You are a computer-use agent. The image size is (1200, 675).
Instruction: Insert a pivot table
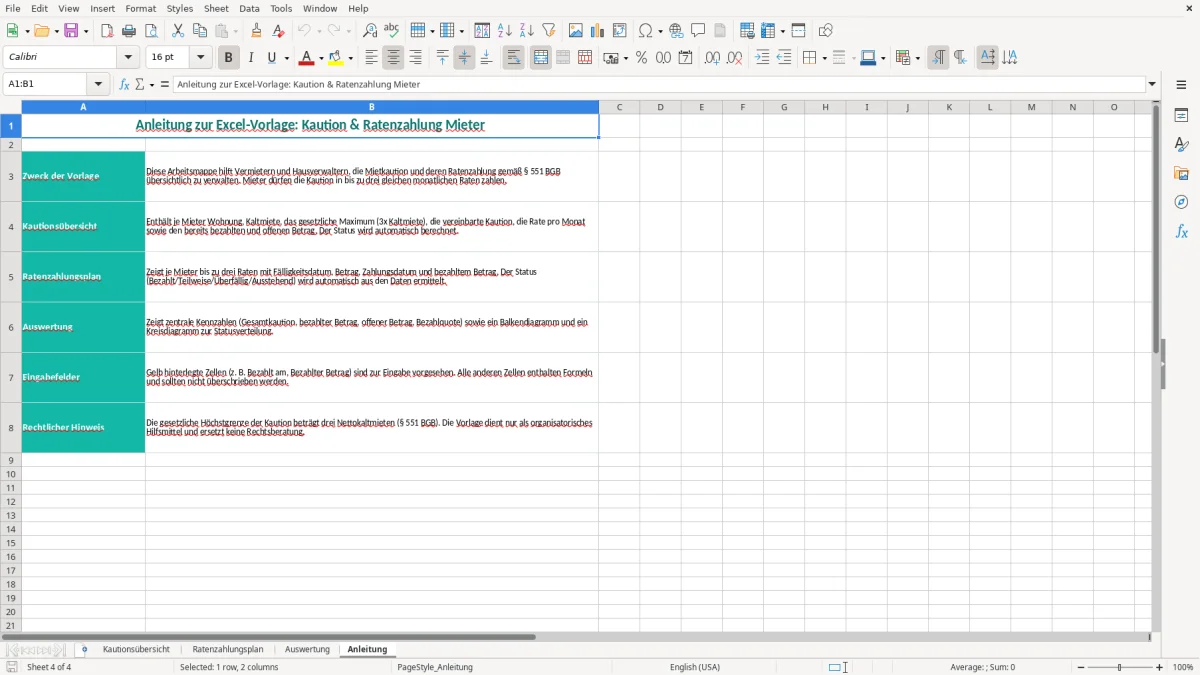pos(620,31)
